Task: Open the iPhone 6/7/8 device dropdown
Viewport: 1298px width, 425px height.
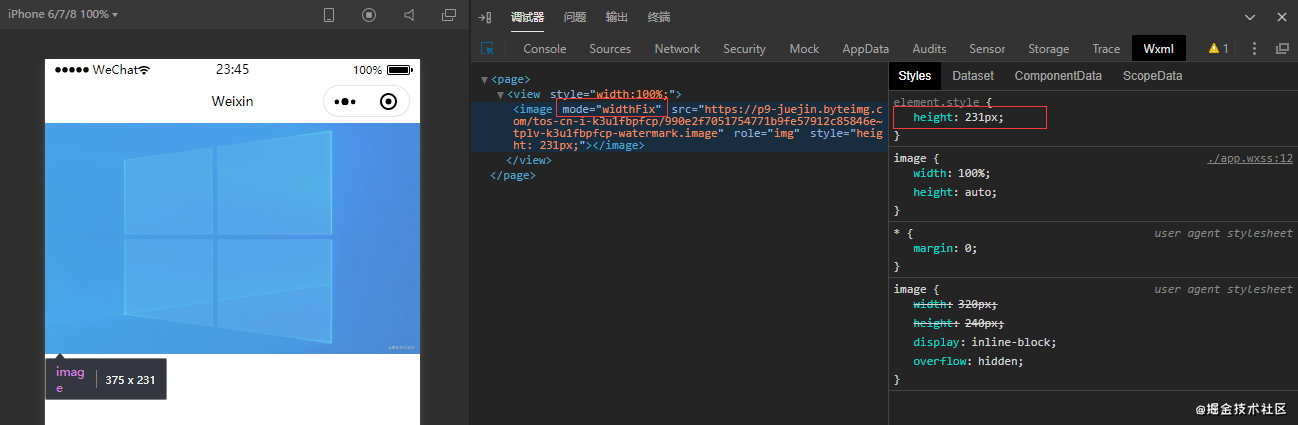Action: coord(63,15)
